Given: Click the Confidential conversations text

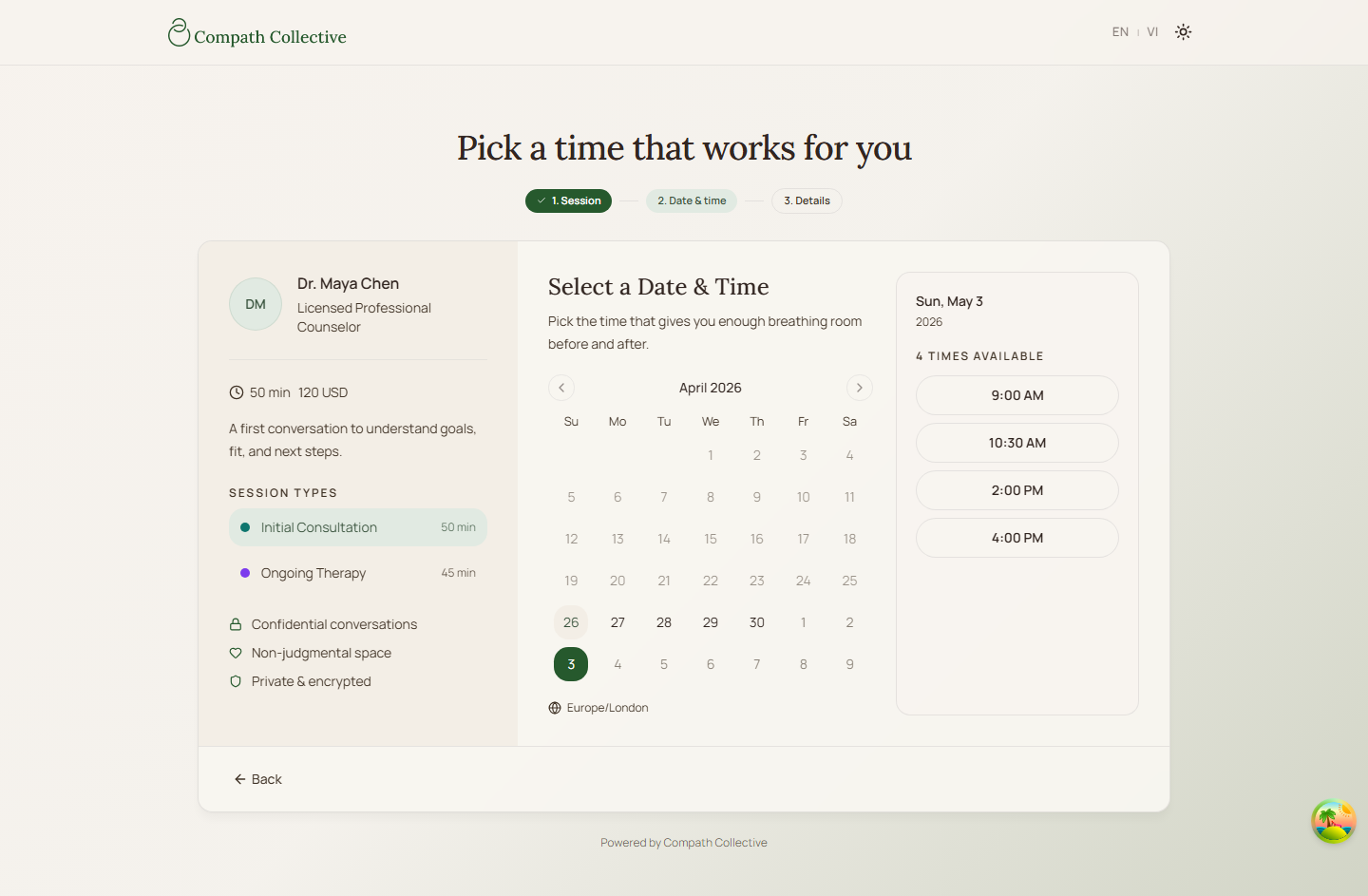Looking at the screenshot, I should [x=334, y=624].
